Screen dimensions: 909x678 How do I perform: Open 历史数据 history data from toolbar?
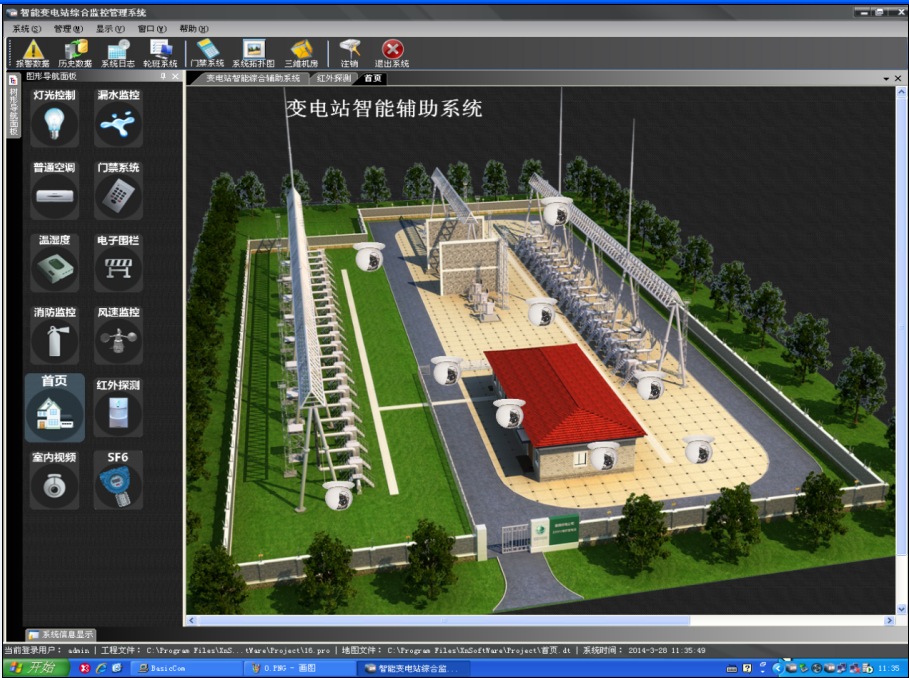pyautogui.click(x=75, y=52)
